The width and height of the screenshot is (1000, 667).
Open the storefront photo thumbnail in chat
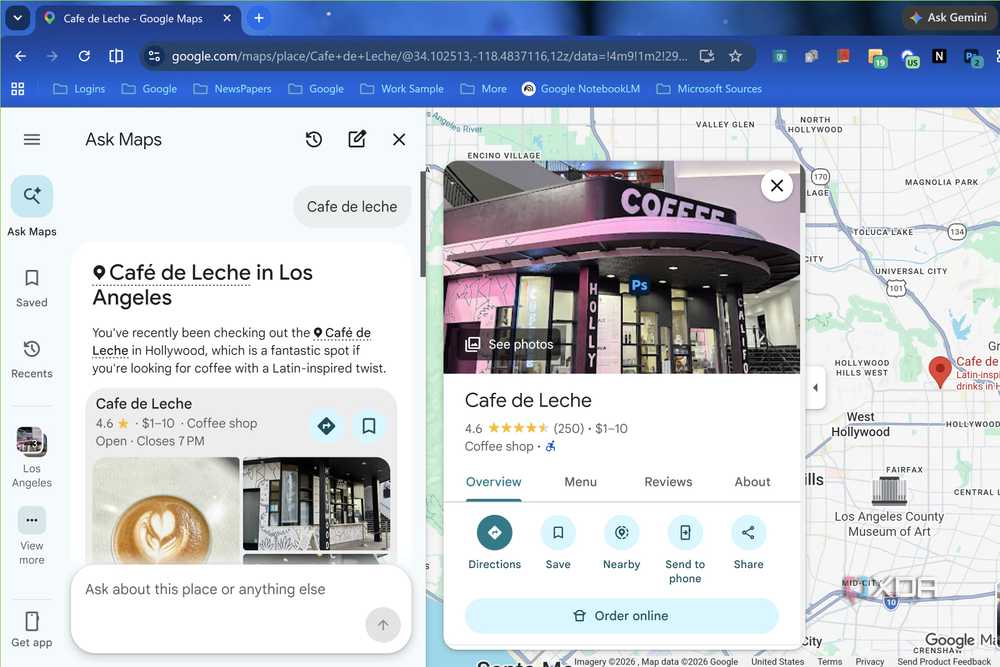[316, 504]
